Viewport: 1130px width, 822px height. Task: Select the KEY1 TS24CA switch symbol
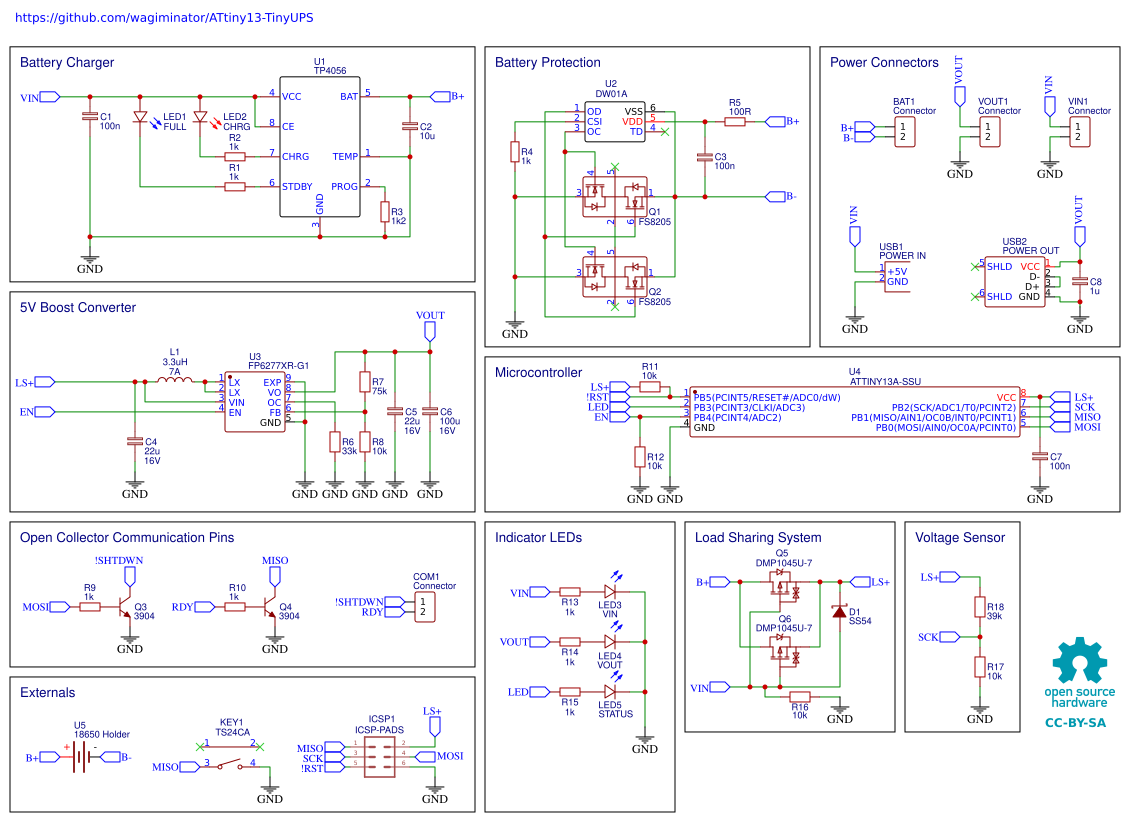tap(230, 763)
